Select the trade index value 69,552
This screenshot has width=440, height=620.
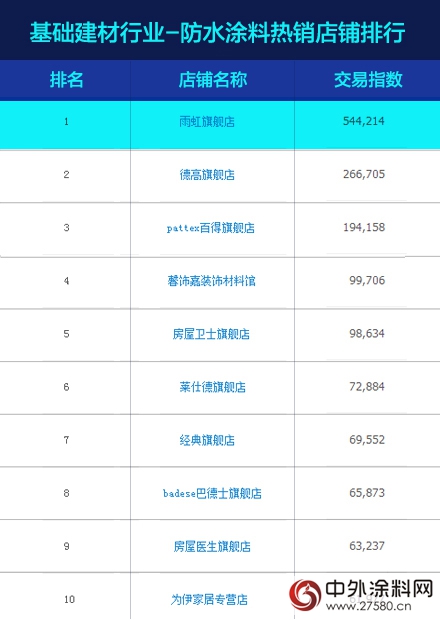pyautogui.click(x=367, y=440)
